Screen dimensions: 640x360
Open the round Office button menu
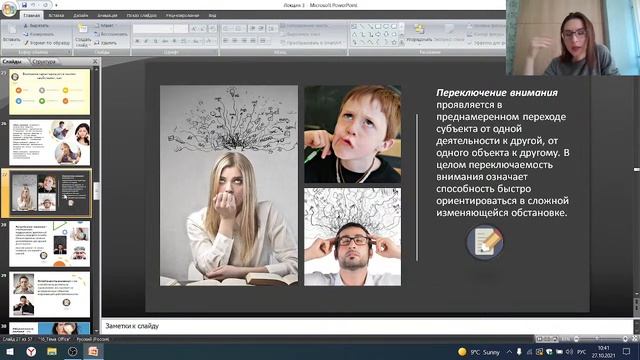point(9,9)
